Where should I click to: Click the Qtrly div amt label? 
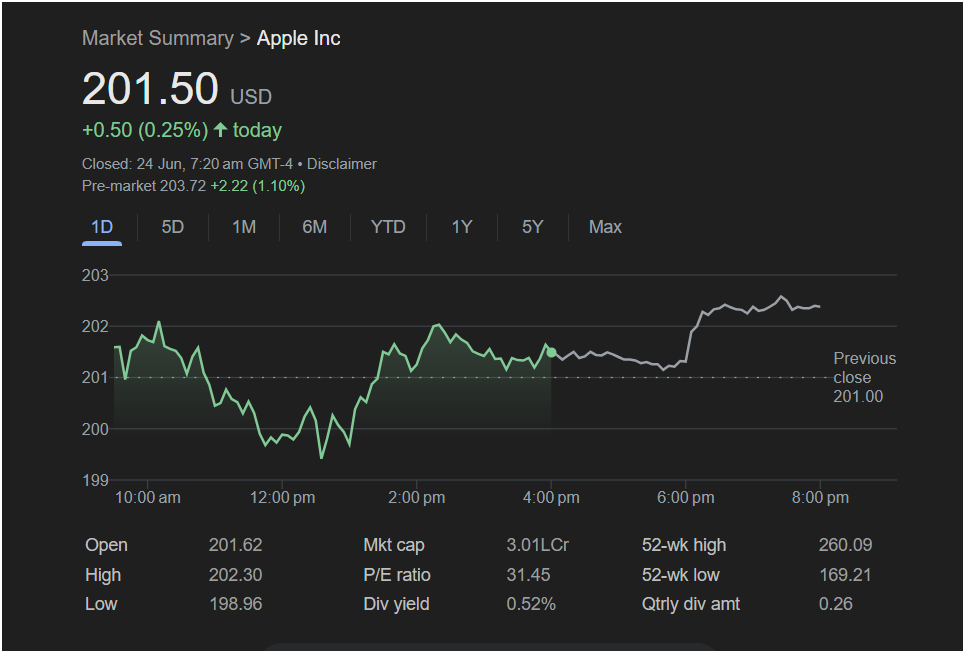click(x=691, y=604)
